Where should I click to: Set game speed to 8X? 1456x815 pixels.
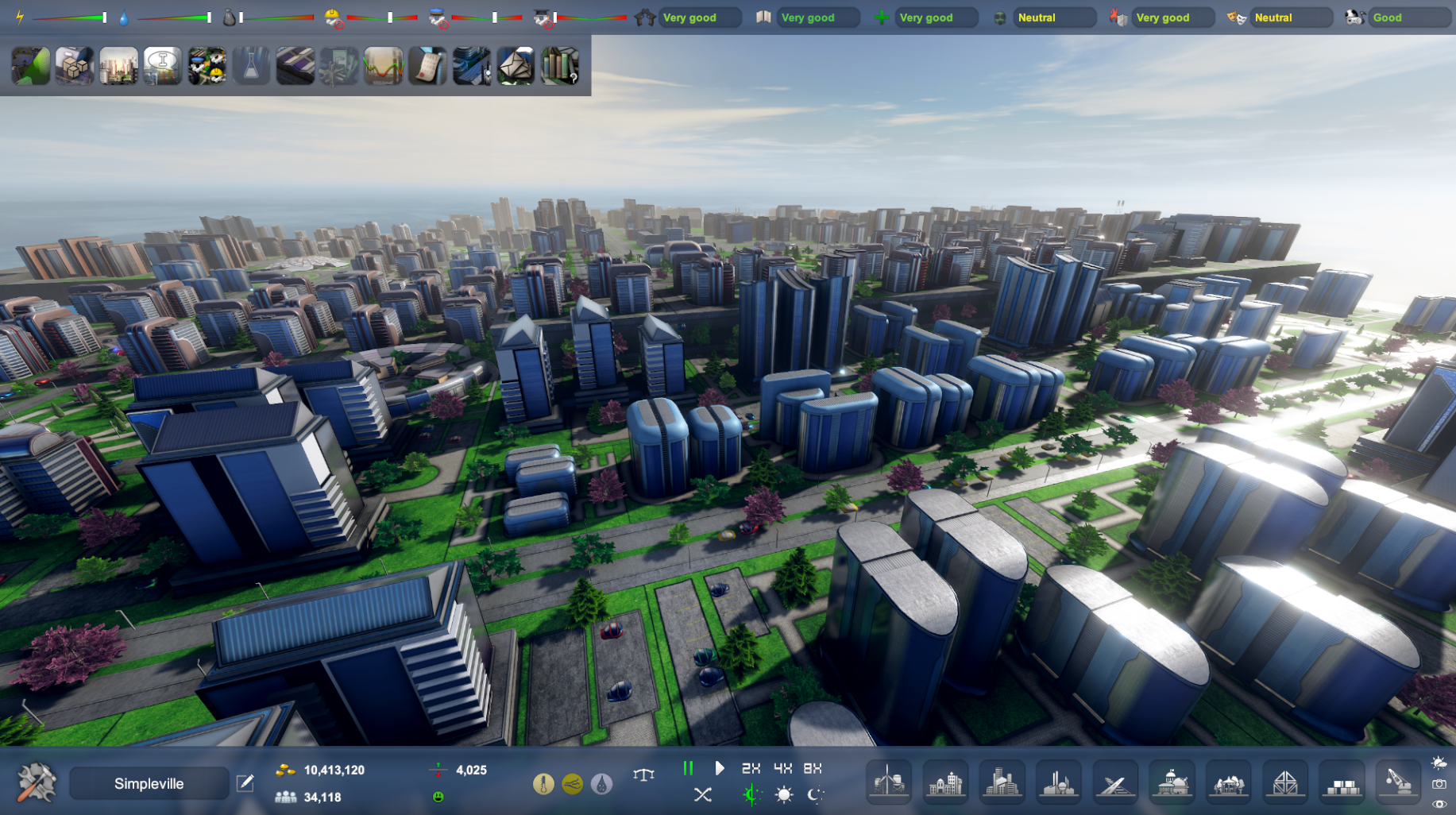pos(813,768)
